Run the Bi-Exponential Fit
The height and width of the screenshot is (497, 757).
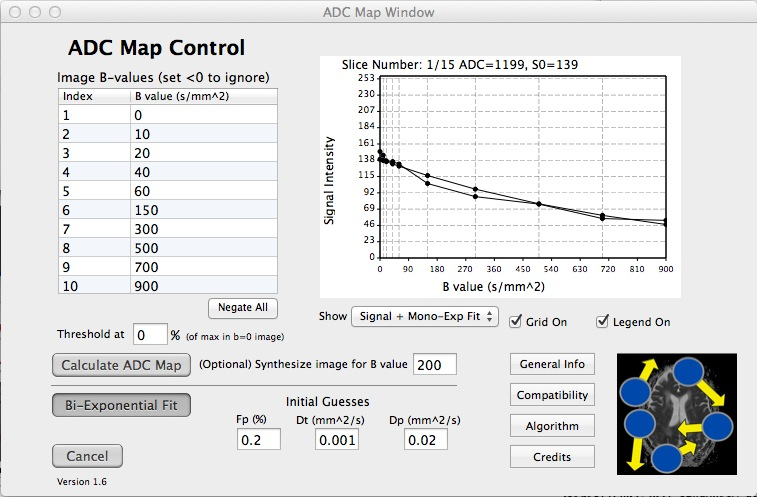tap(121, 405)
